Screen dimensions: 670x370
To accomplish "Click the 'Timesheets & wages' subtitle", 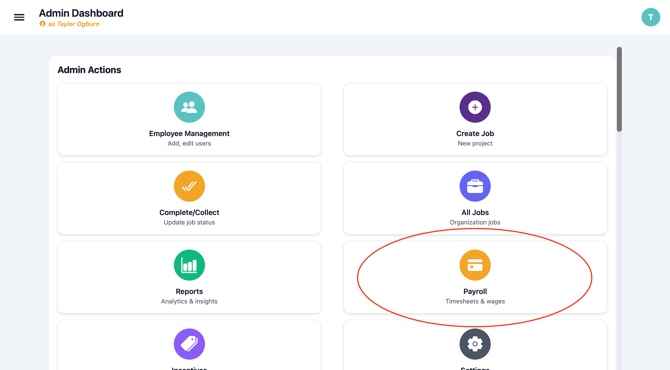I will 475,302.
